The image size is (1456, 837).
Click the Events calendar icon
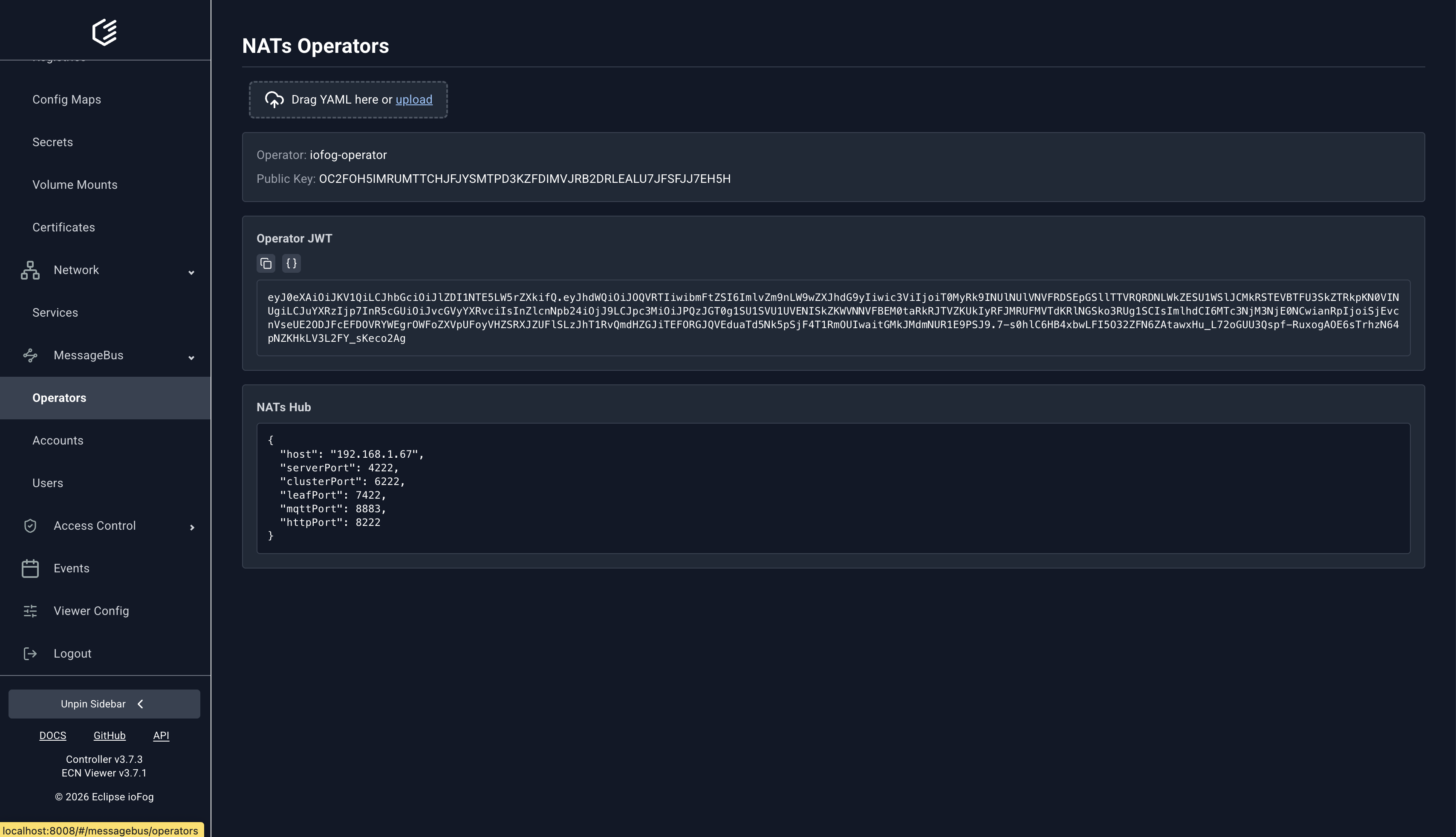pyautogui.click(x=30, y=569)
